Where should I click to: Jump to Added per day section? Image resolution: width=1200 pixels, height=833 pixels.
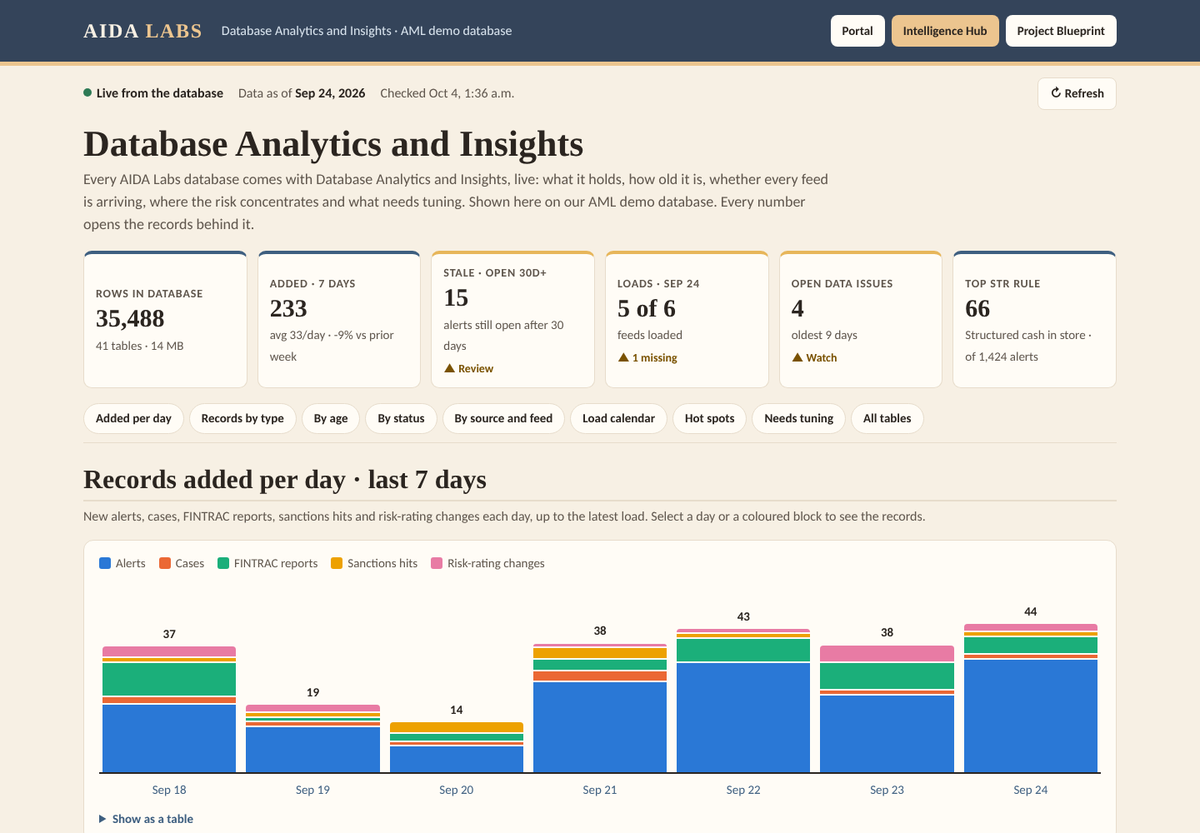click(134, 418)
